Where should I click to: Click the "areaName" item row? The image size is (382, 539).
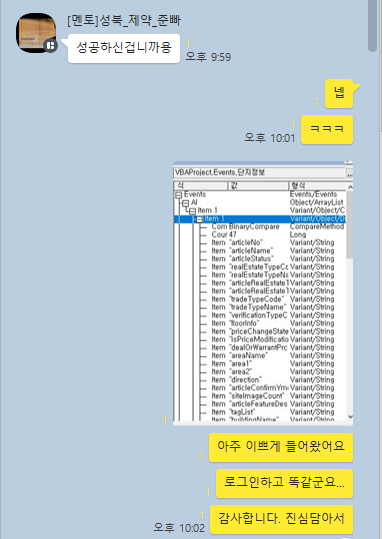273,355
